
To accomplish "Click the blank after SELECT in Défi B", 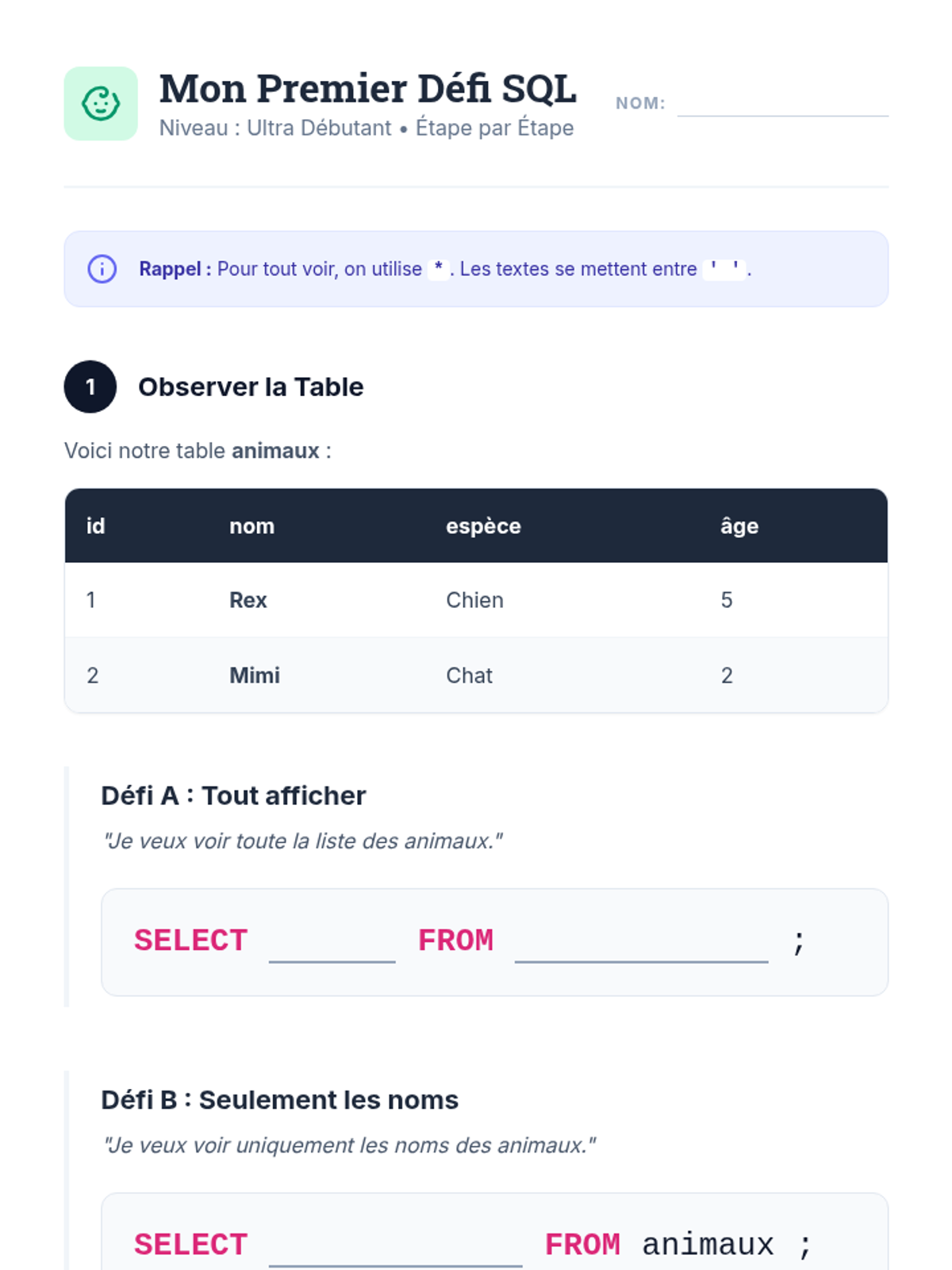I will (395, 1246).
